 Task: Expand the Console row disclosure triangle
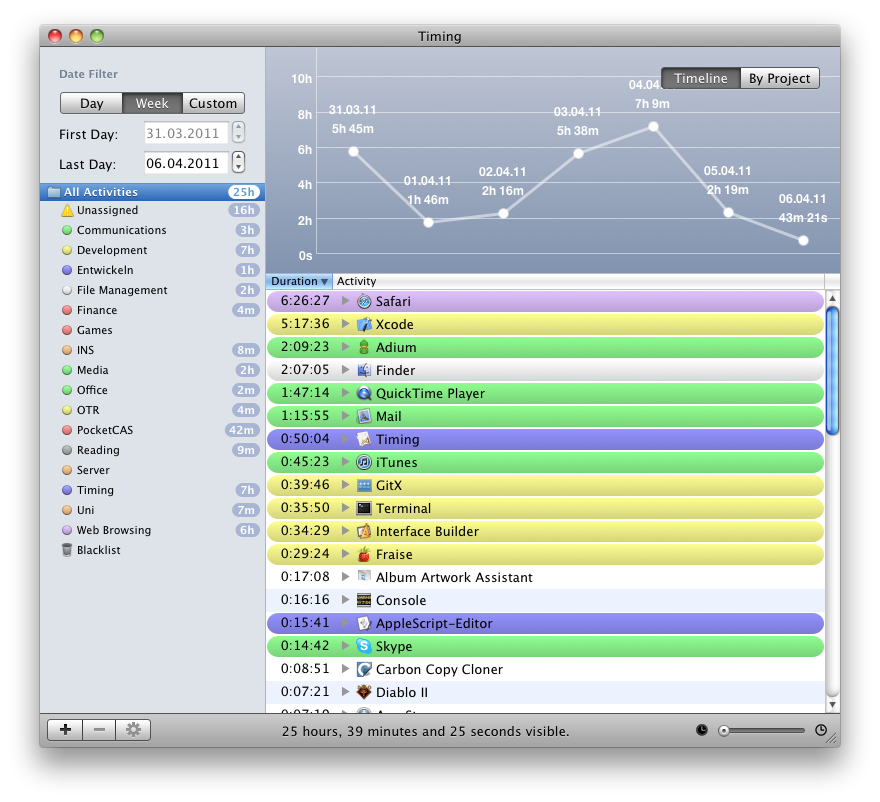[x=346, y=600]
